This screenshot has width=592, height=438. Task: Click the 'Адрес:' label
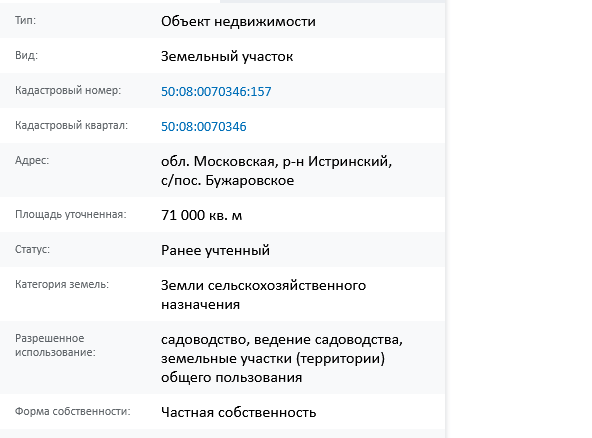click(x=32, y=160)
